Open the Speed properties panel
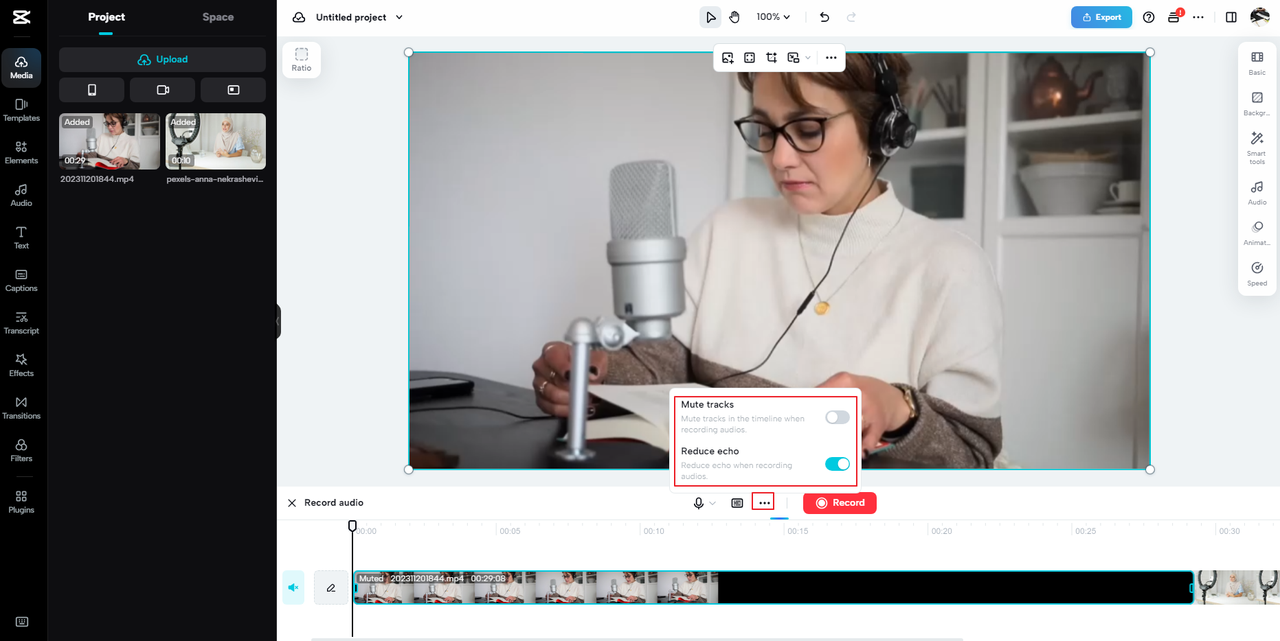Image resolution: width=1280 pixels, height=641 pixels. pos(1257,274)
